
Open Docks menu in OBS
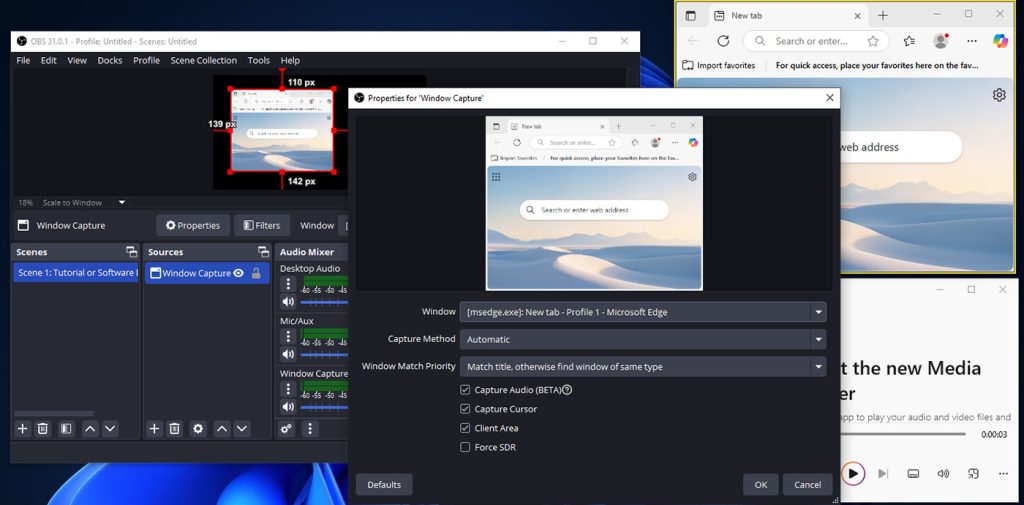pyautogui.click(x=110, y=60)
